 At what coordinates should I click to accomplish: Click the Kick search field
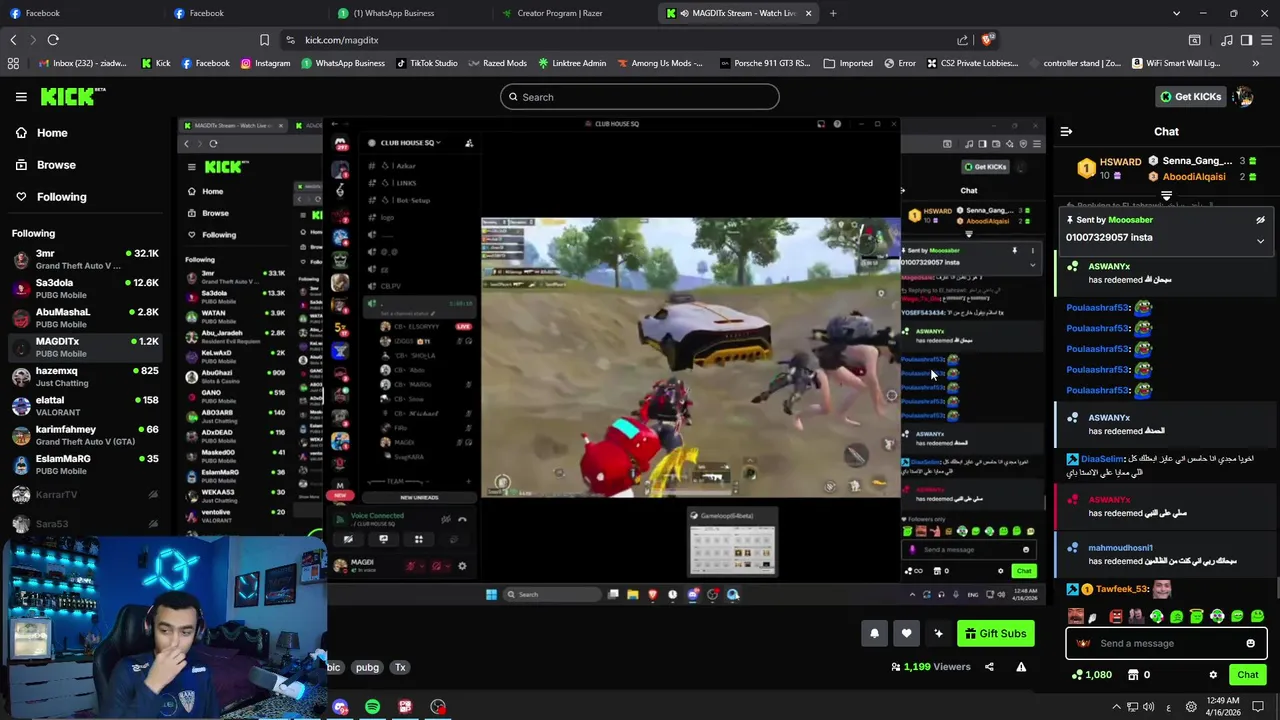tap(640, 97)
